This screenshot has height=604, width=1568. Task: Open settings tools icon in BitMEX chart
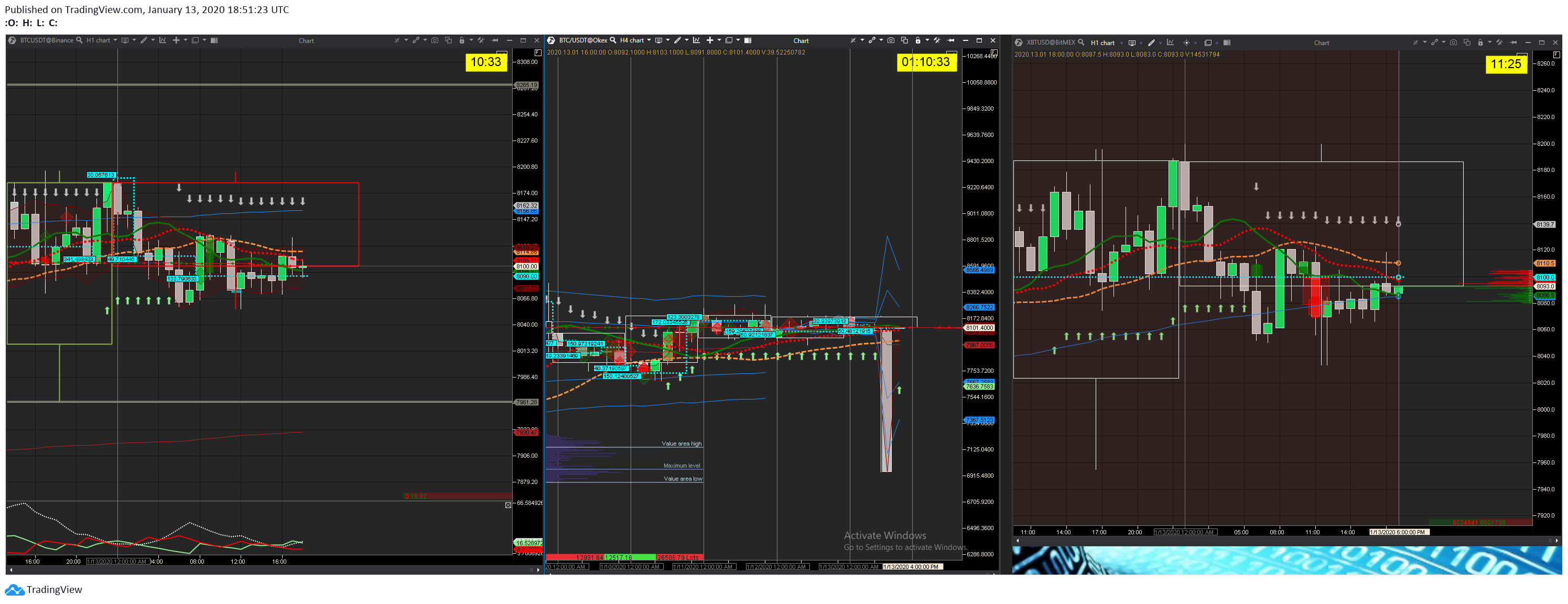(1500, 42)
